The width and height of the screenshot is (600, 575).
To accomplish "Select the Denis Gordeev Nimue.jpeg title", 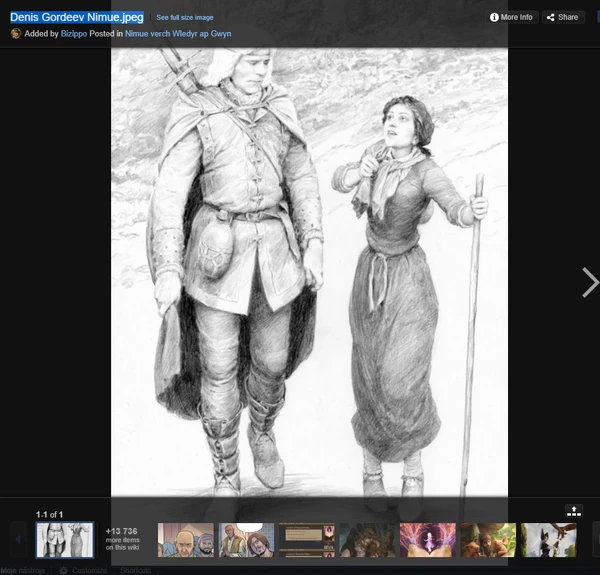I will click(77, 17).
